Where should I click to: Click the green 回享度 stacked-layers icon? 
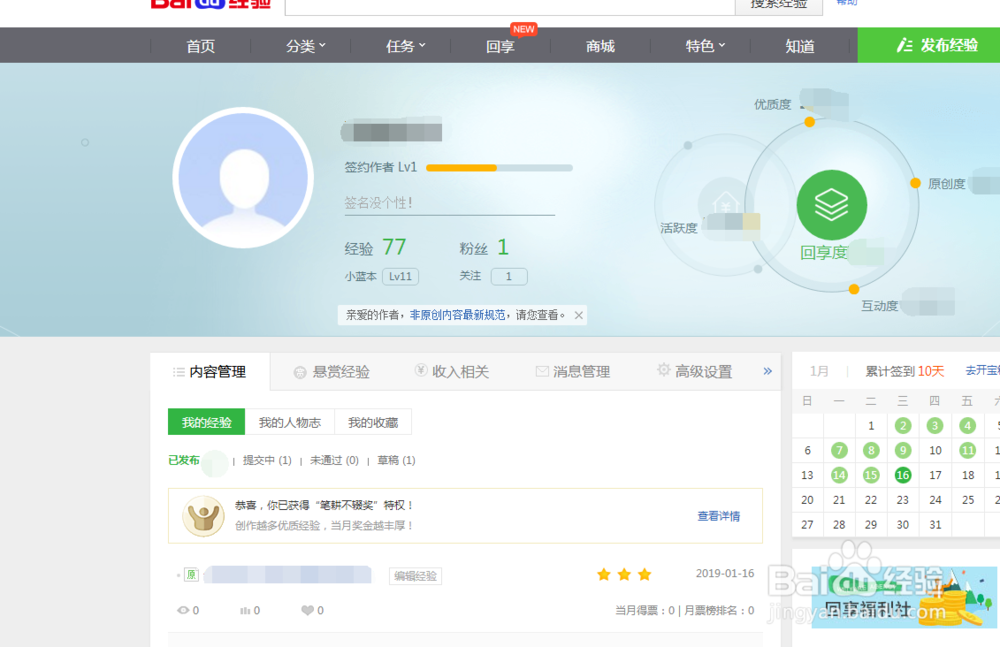point(831,203)
